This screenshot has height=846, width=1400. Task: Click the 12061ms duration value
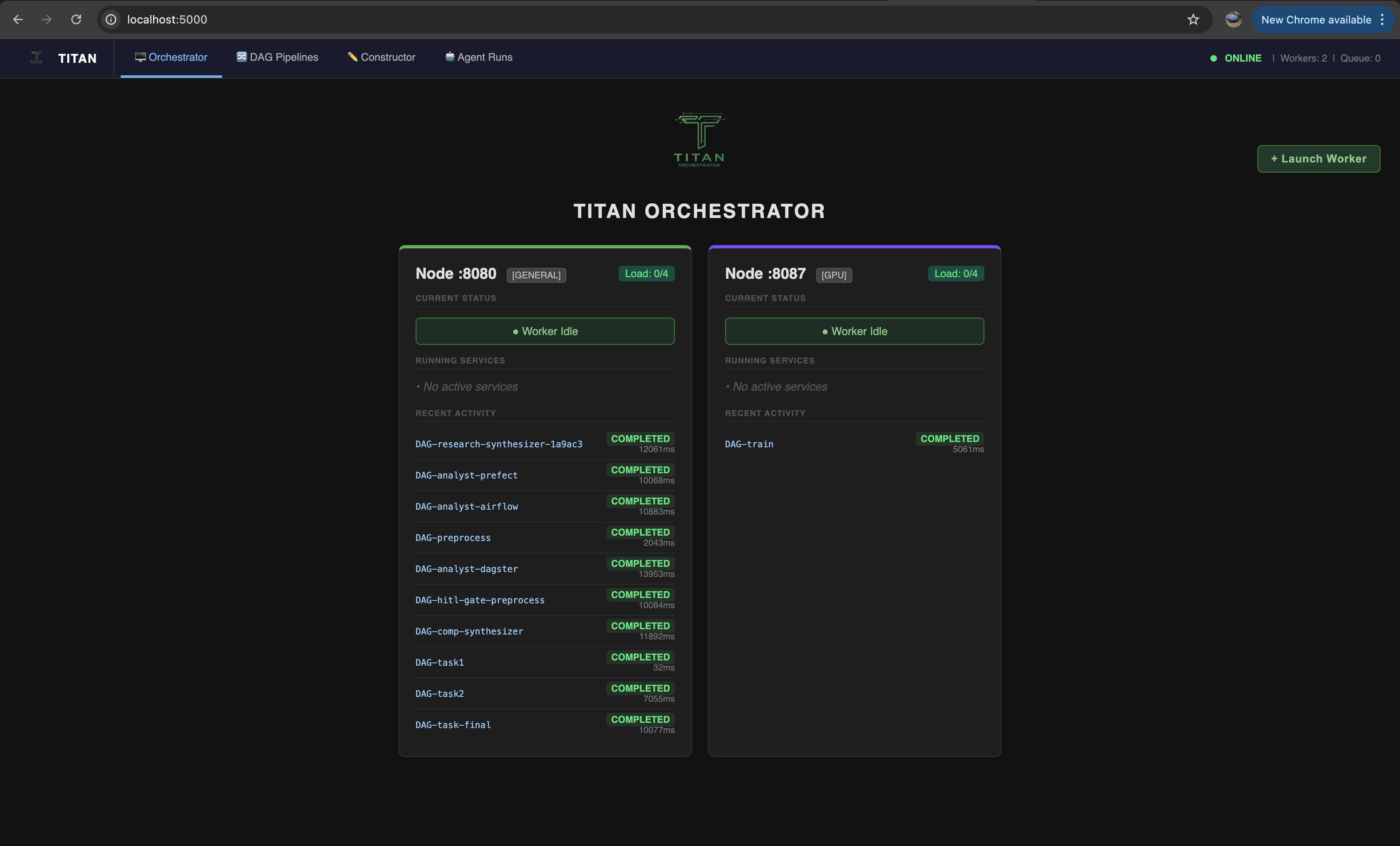pos(656,449)
